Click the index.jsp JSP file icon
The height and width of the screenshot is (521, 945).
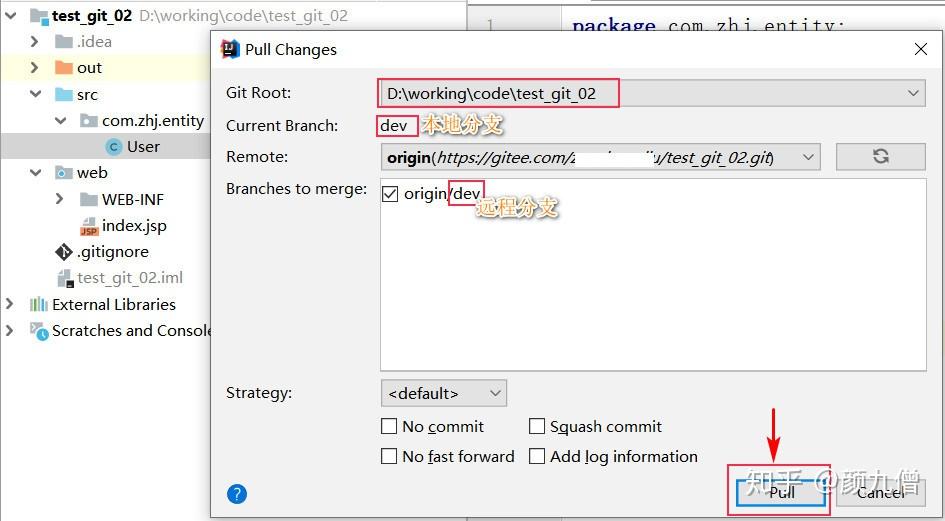click(89, 226)
